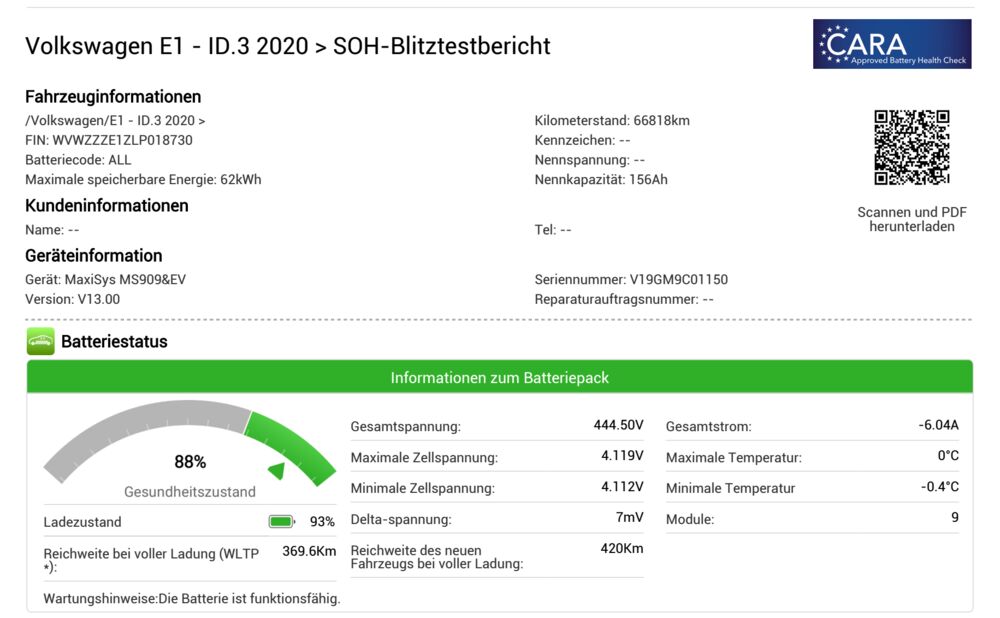The height and width of the screenshot is (618, 1000).
Task: Click the green battery icon beside Ladezustand
Action: pos(281,521)
